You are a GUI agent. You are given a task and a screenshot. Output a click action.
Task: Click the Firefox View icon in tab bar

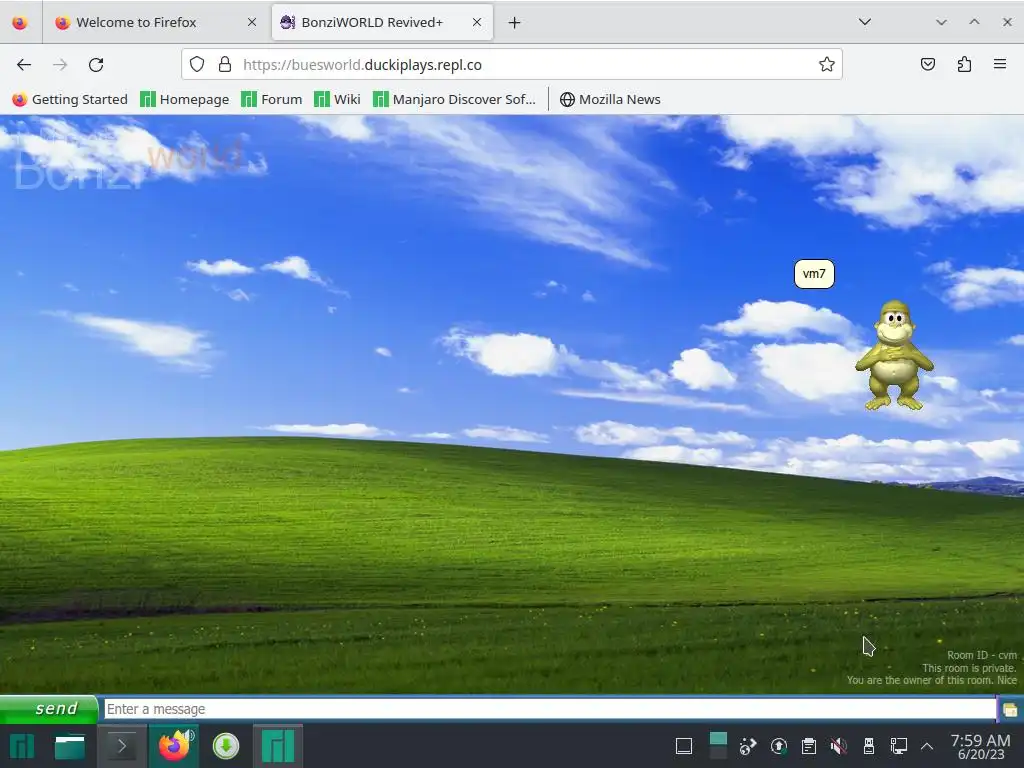pyautogui.click(x=20, y=23)
